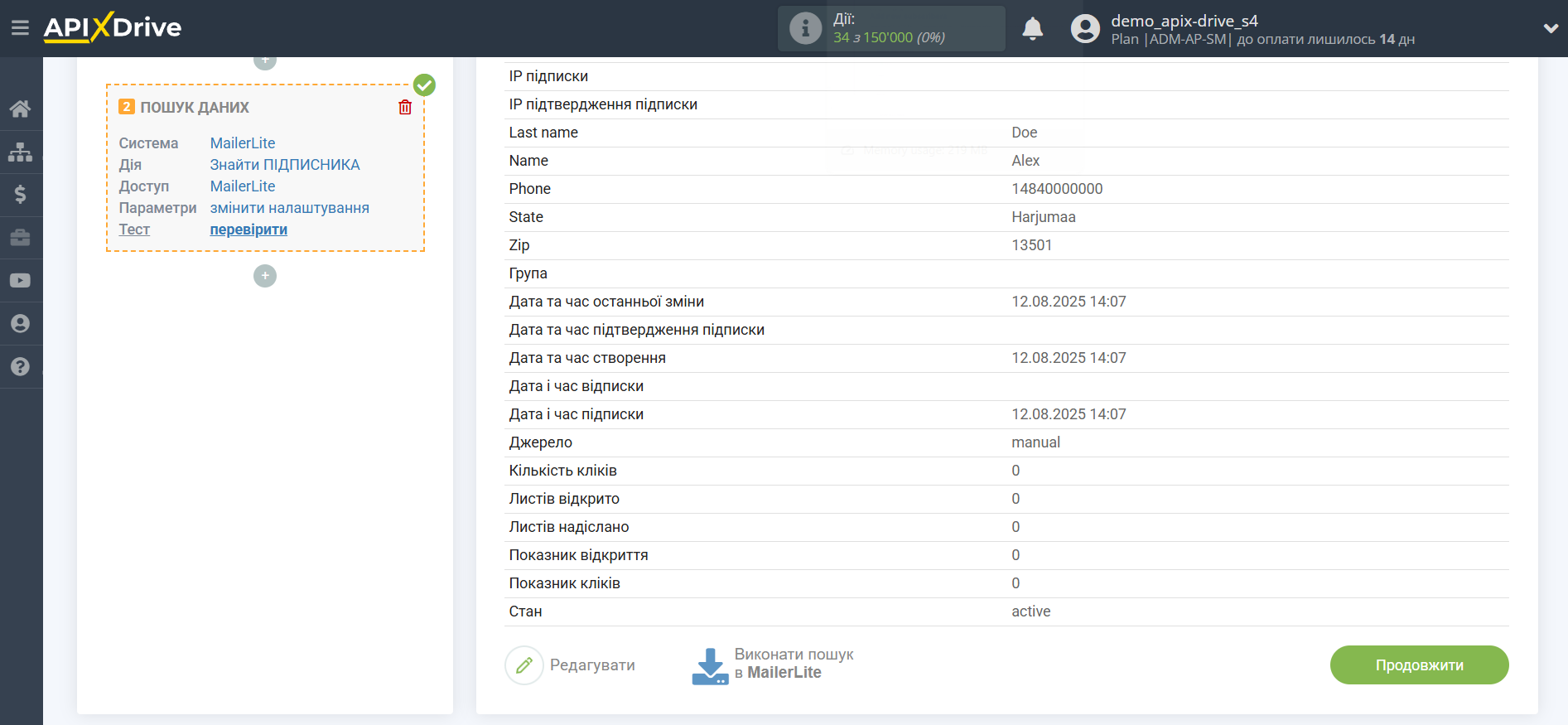Select the manual source value
This screenshot has width=1568, height=725.
point(1036,442)
